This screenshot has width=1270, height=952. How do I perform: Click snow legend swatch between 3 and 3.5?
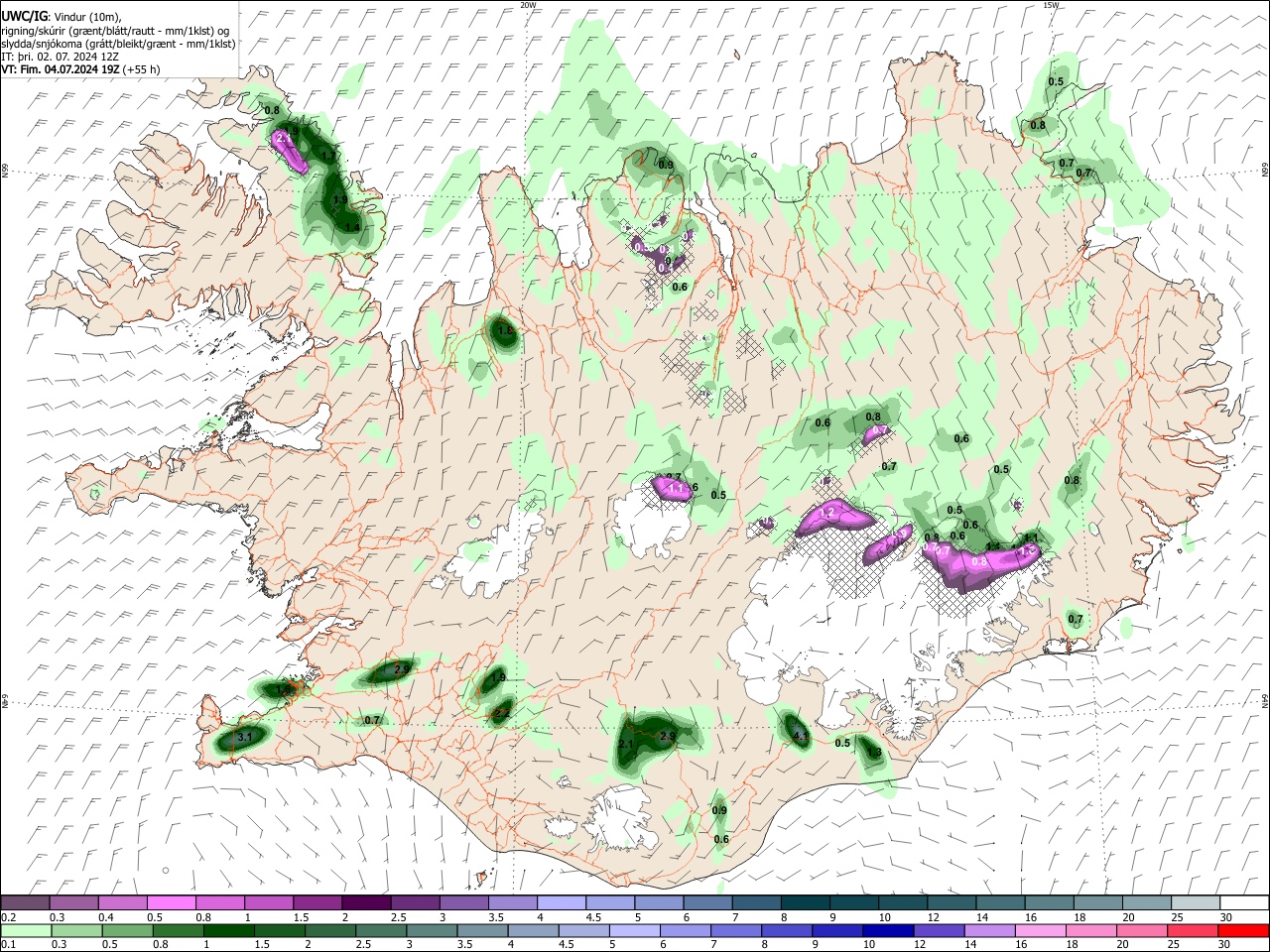pos(464,902)
